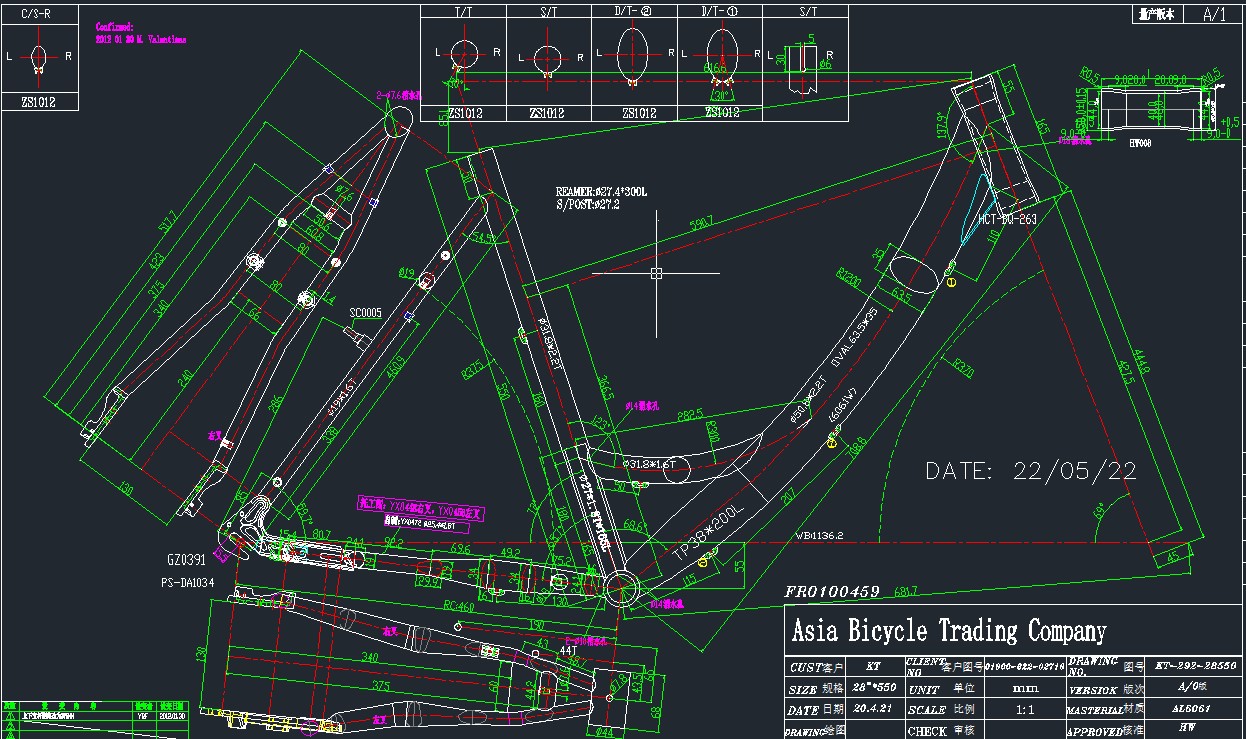Select the Asia Bicycle Trading Company title
The height and width of the screenshot is (739, 1246).
pyautogui.click(x=948, y=631)
